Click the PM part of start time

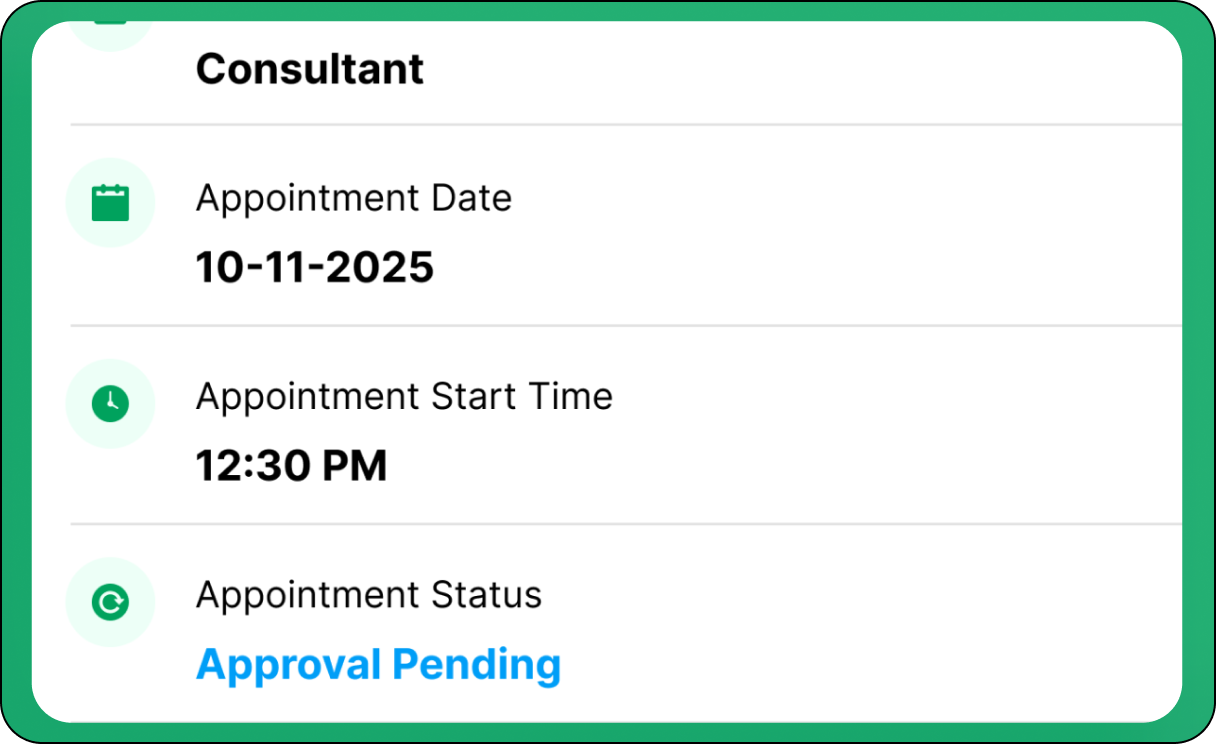click(x=353, y=466)
